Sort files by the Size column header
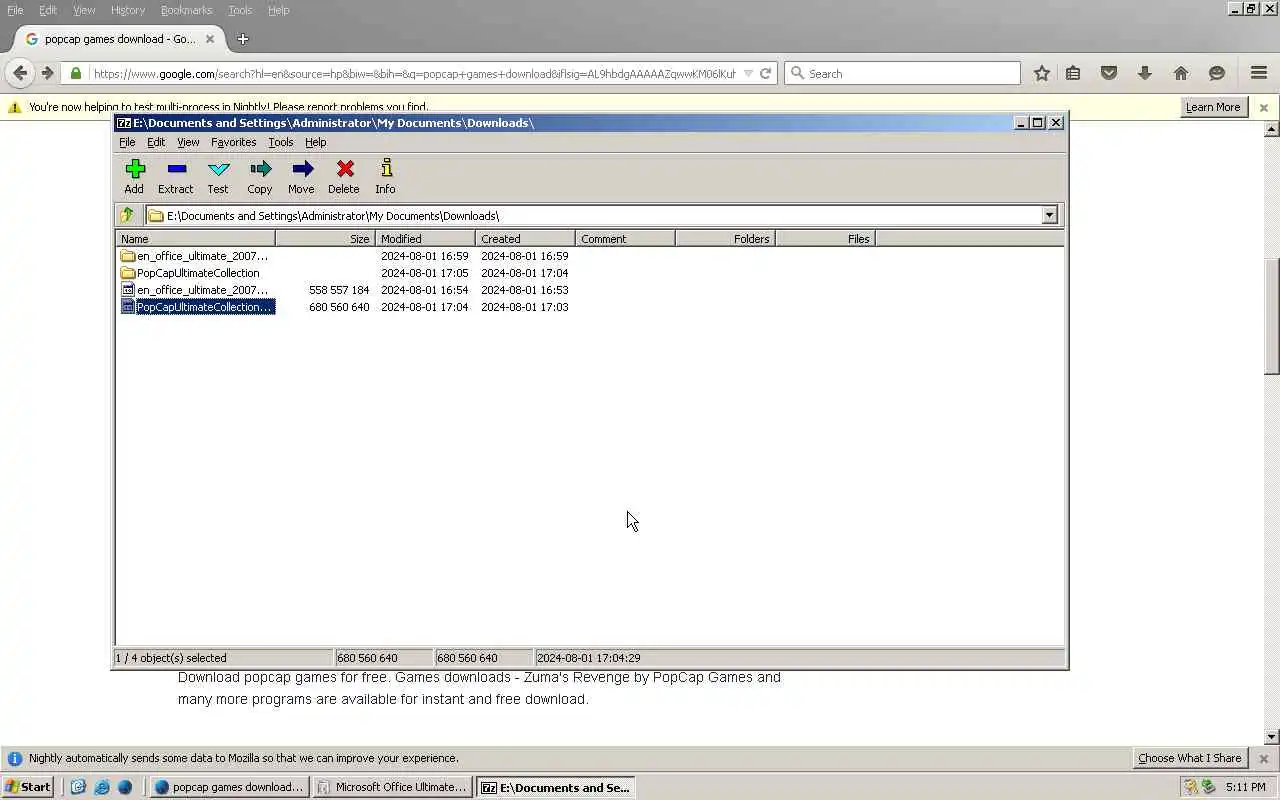This screenshot has height=800, width=1280. (x=325, y=239)
